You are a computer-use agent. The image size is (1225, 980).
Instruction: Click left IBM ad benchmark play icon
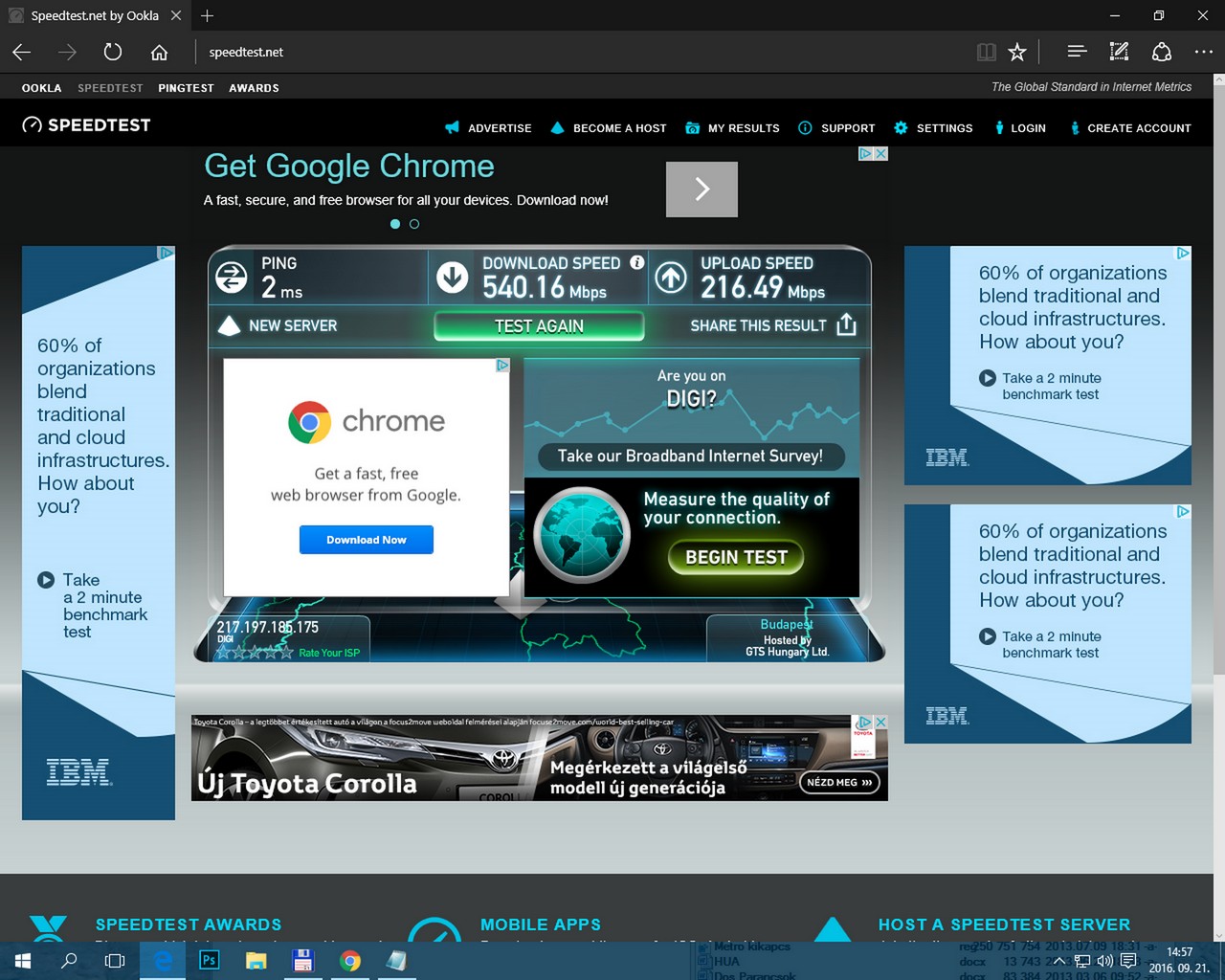point(46,580)
